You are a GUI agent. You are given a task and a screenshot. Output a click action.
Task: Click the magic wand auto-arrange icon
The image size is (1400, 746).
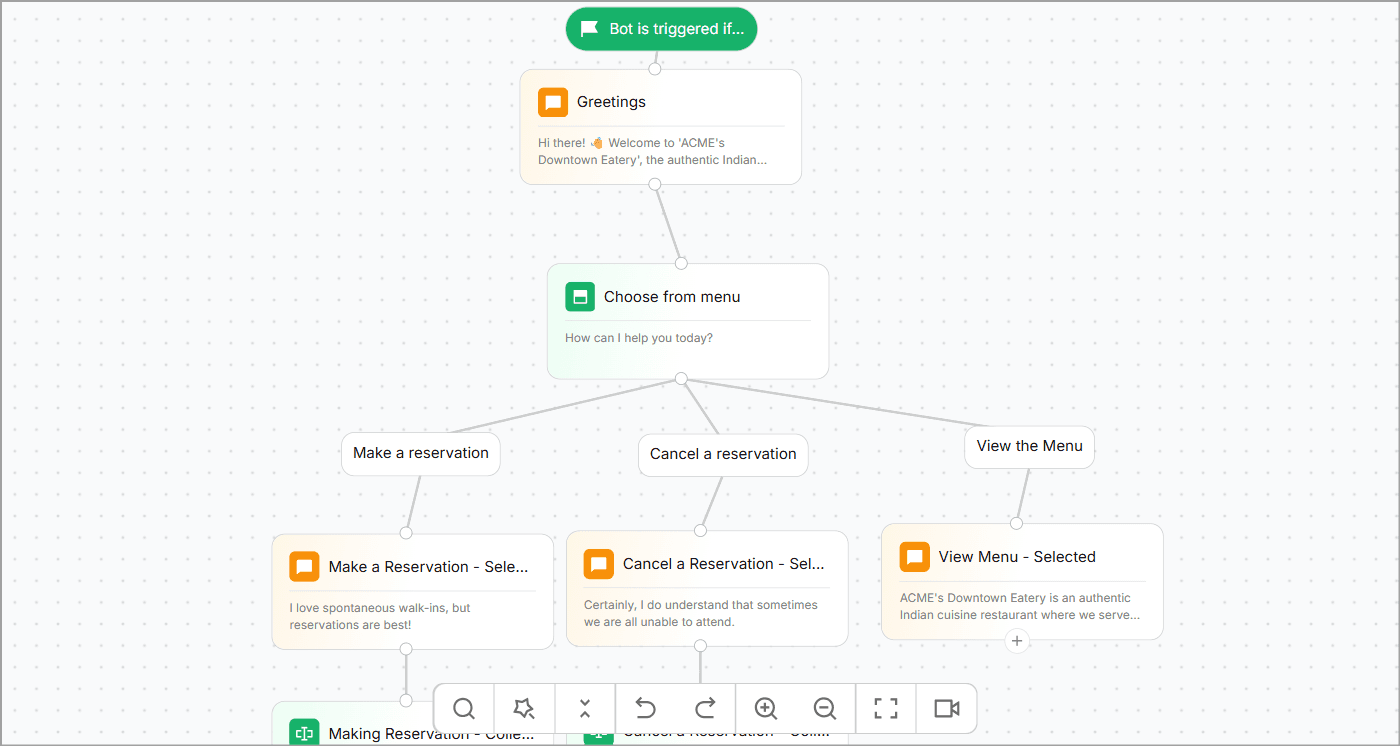(524, 709)
